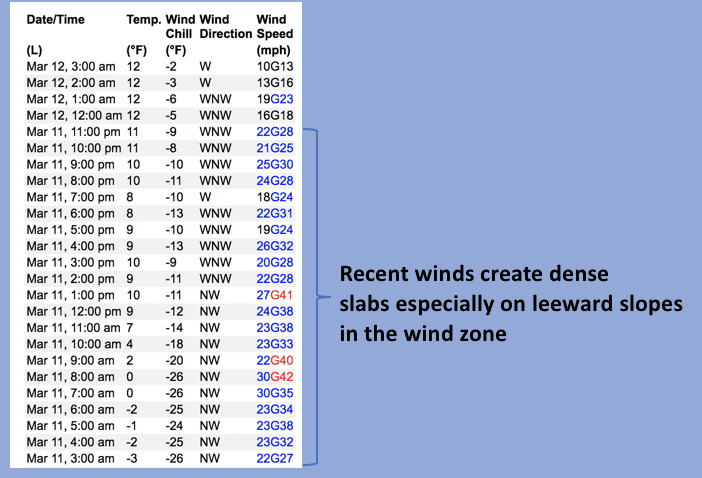Click the bracket marking the wind period
This screenshot has height=478, width=702.
point(316,296)
